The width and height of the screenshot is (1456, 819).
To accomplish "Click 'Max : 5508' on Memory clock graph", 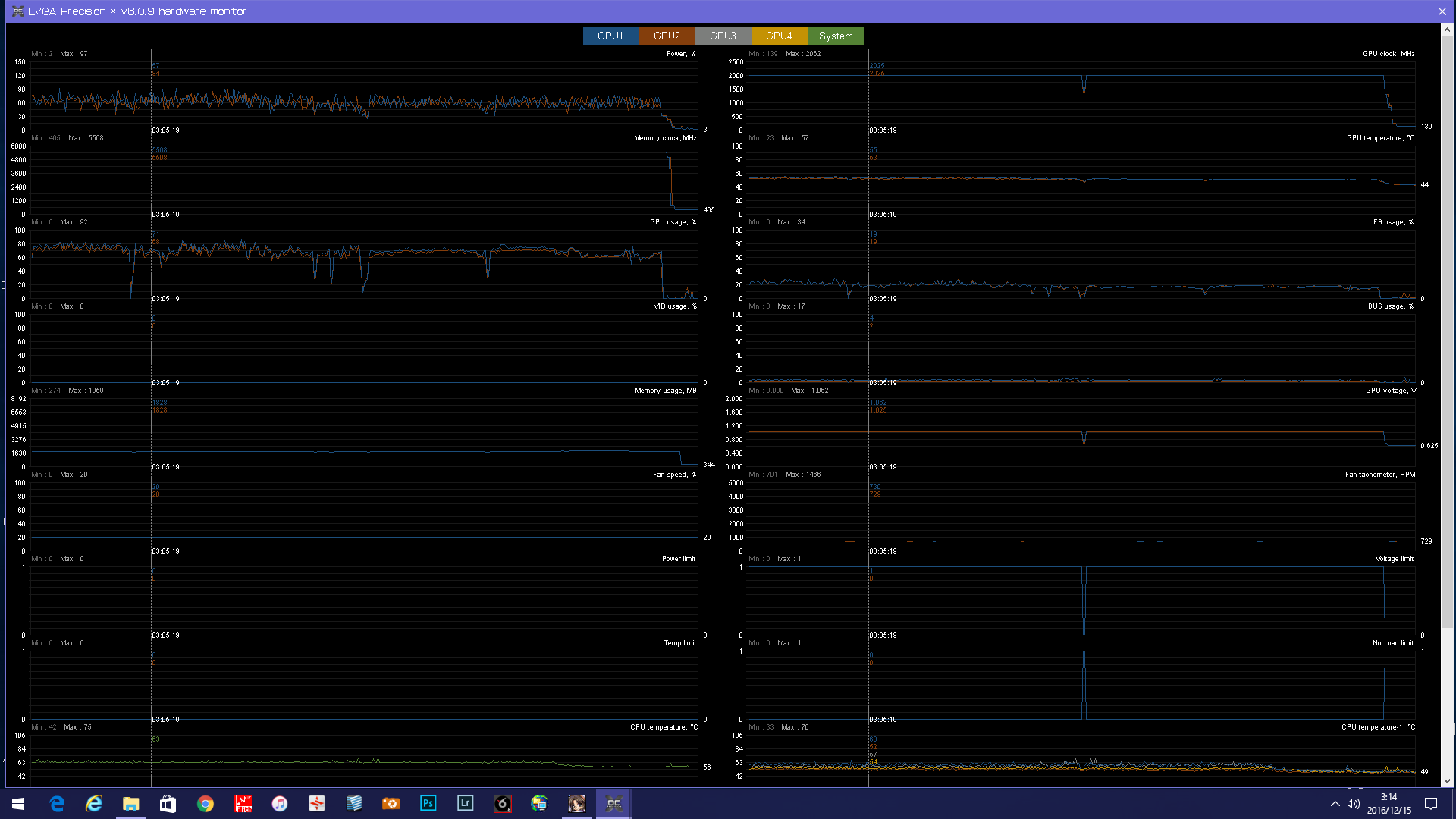I will 86,138.
